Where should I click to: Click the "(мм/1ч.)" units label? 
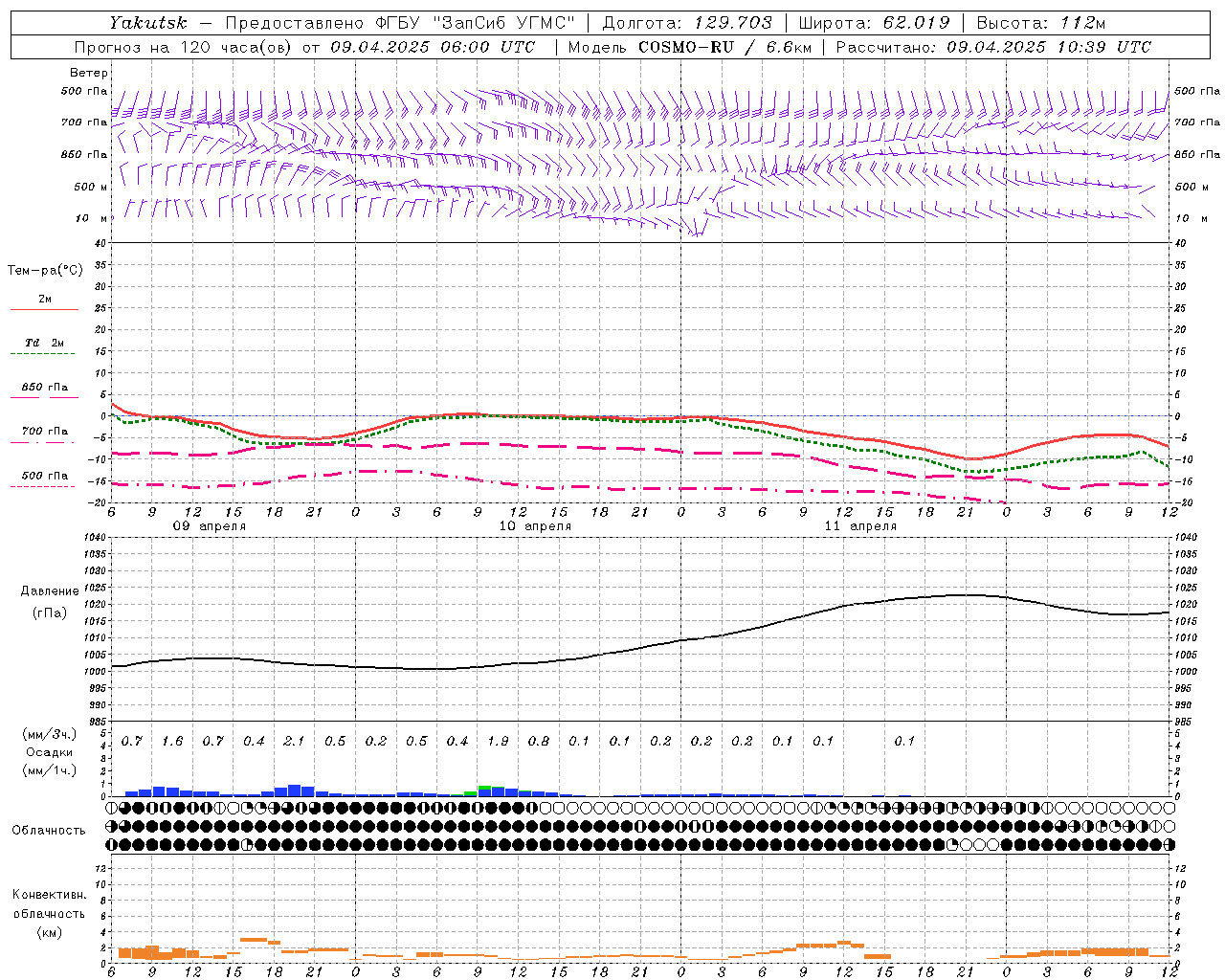click(x=49, y=770)
